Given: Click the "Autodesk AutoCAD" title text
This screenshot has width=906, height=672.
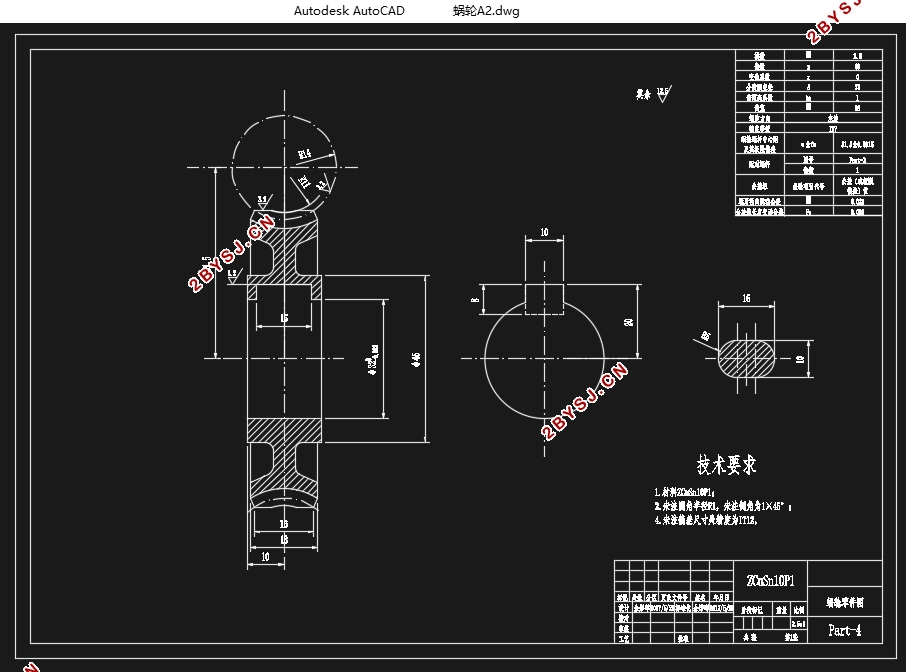Looking at the screenshot, I should 349,10.
